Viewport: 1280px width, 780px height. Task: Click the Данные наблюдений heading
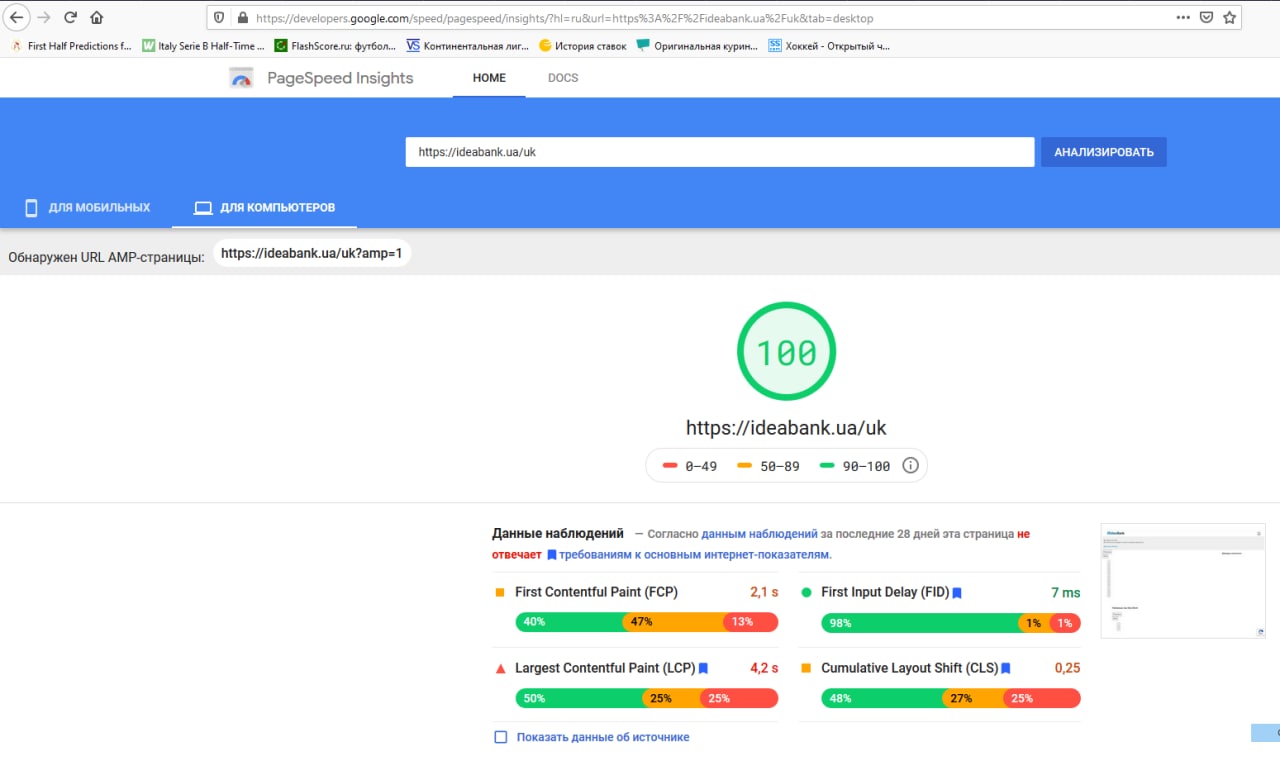click(558, 534)
